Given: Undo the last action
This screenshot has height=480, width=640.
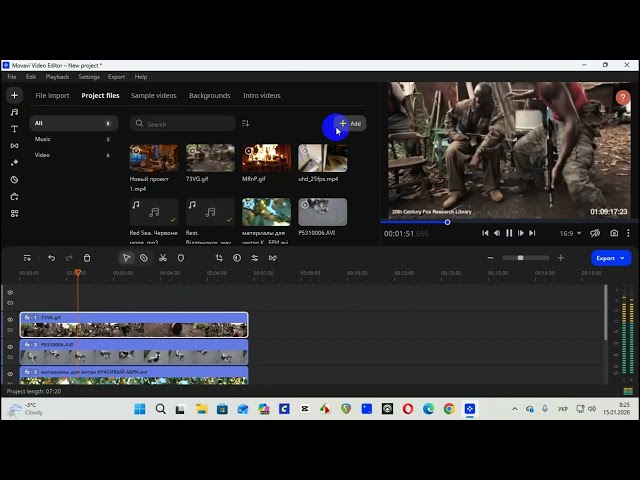Looking at the screenshot, I should pyautogui.click(x=51, y=258).
